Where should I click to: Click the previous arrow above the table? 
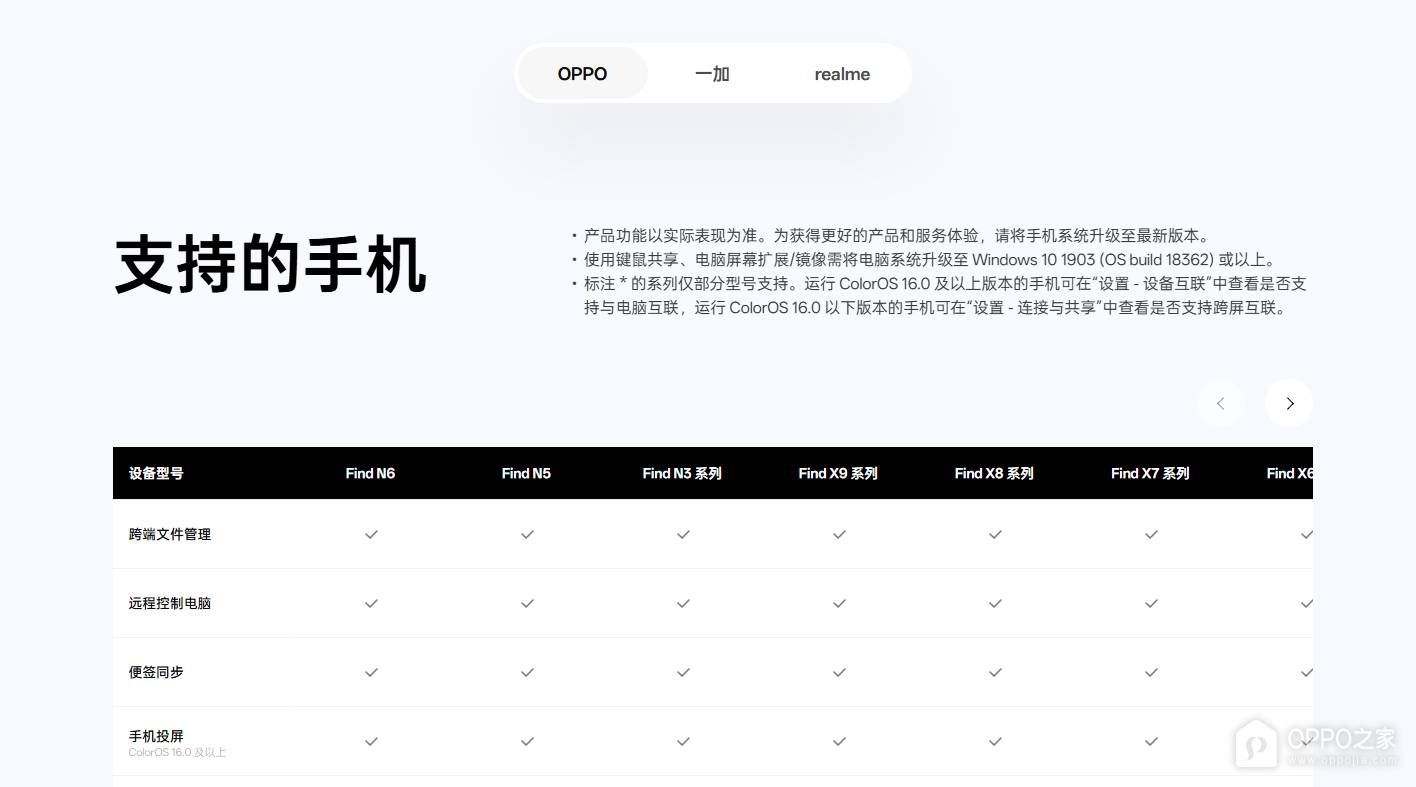click(1221, 403)
